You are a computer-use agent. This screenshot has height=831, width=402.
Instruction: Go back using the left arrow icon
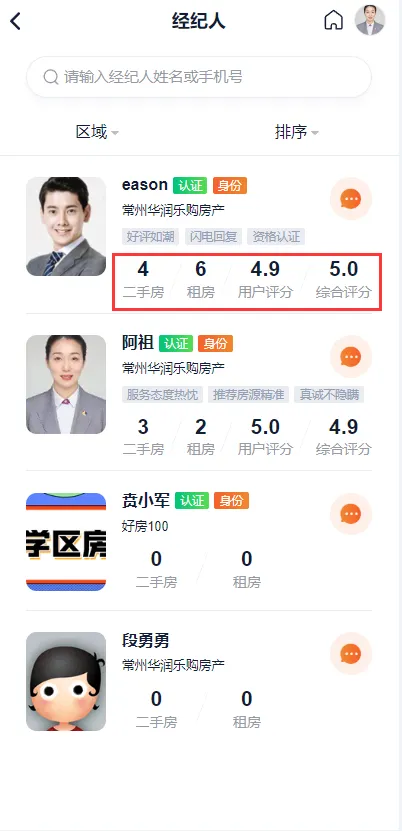click(x=15, y=21)
